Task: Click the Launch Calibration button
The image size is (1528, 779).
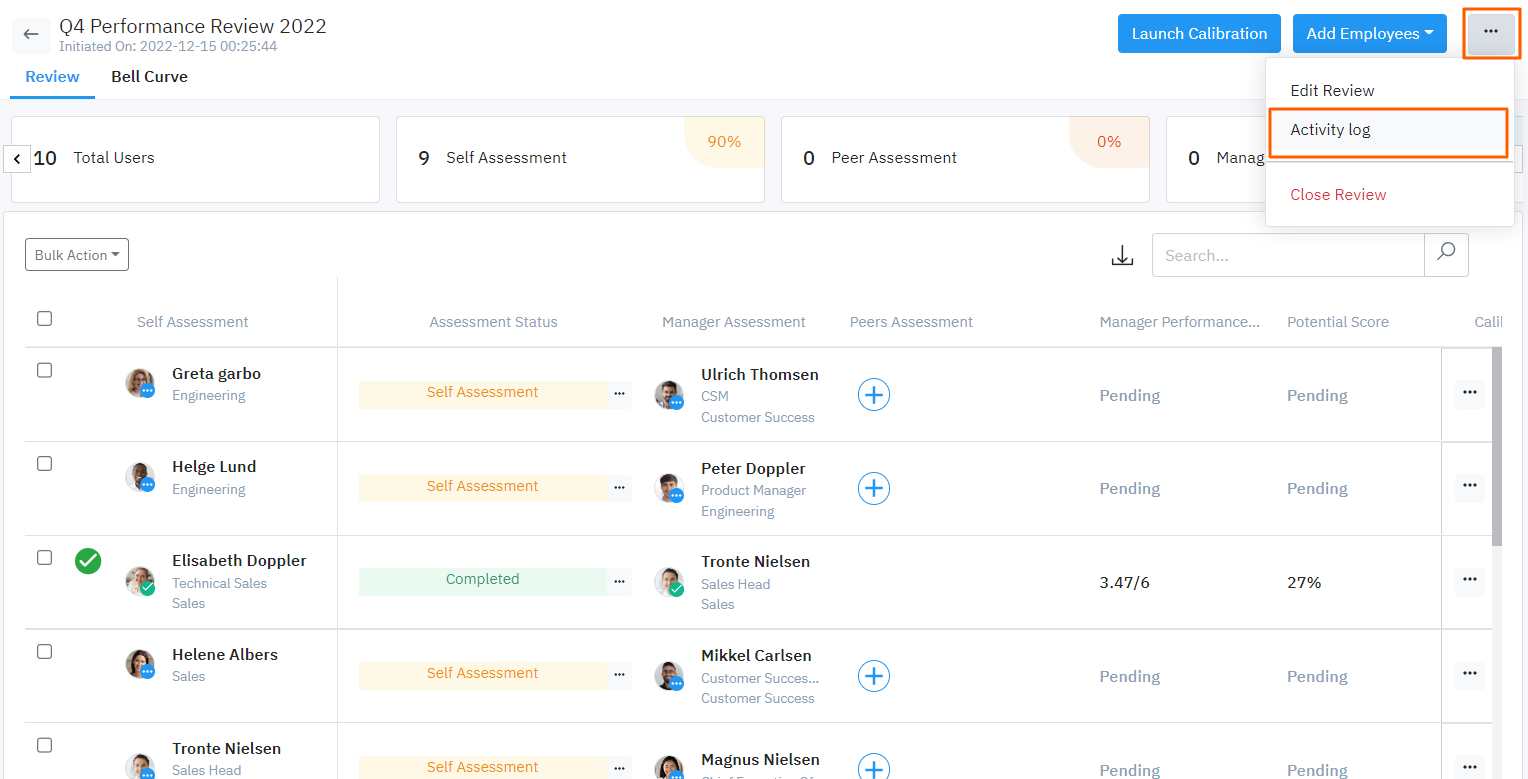Action: pos(1199,33)
